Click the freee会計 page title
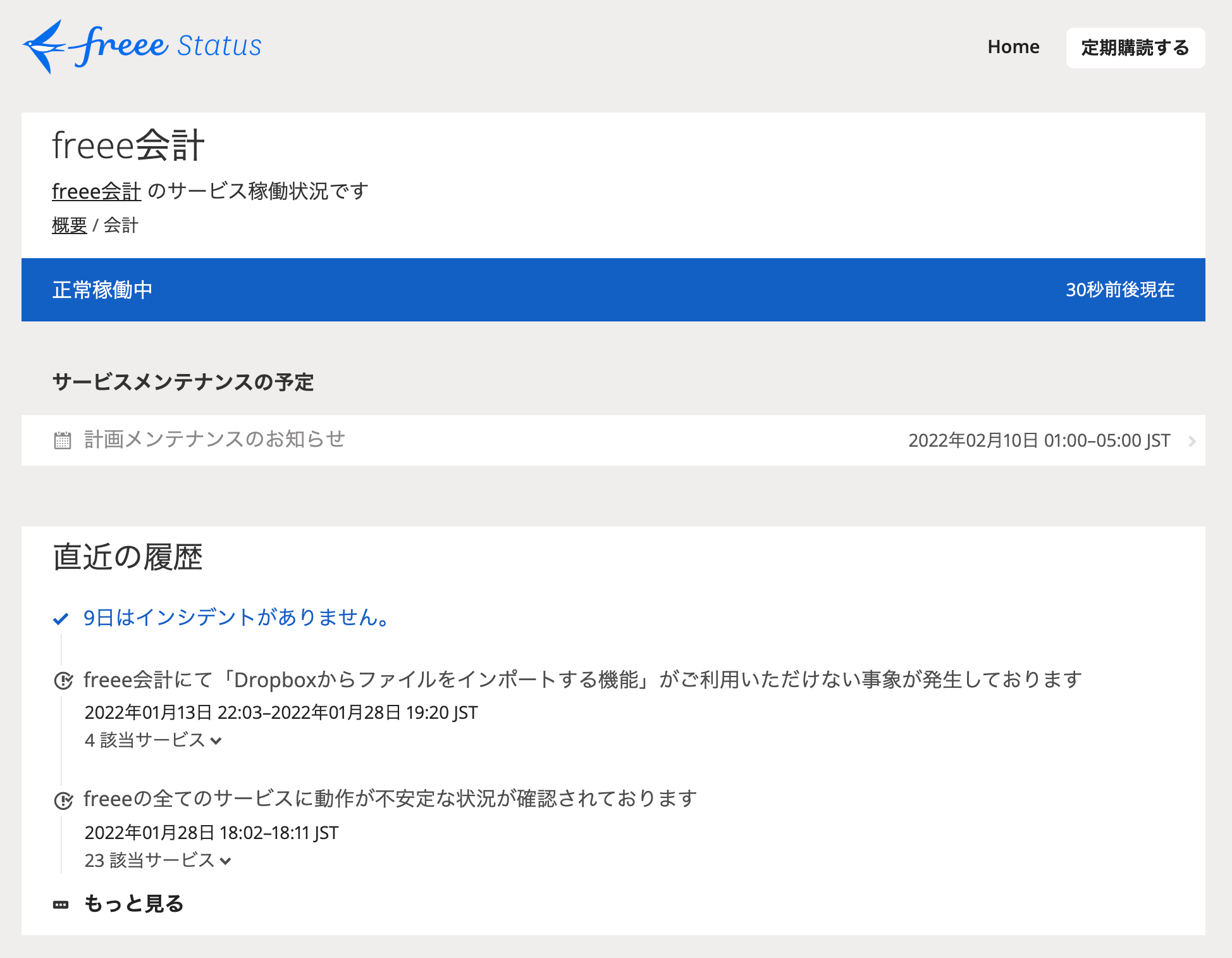1232x958 pixels. pyautogui.click(x=128, y=145)
